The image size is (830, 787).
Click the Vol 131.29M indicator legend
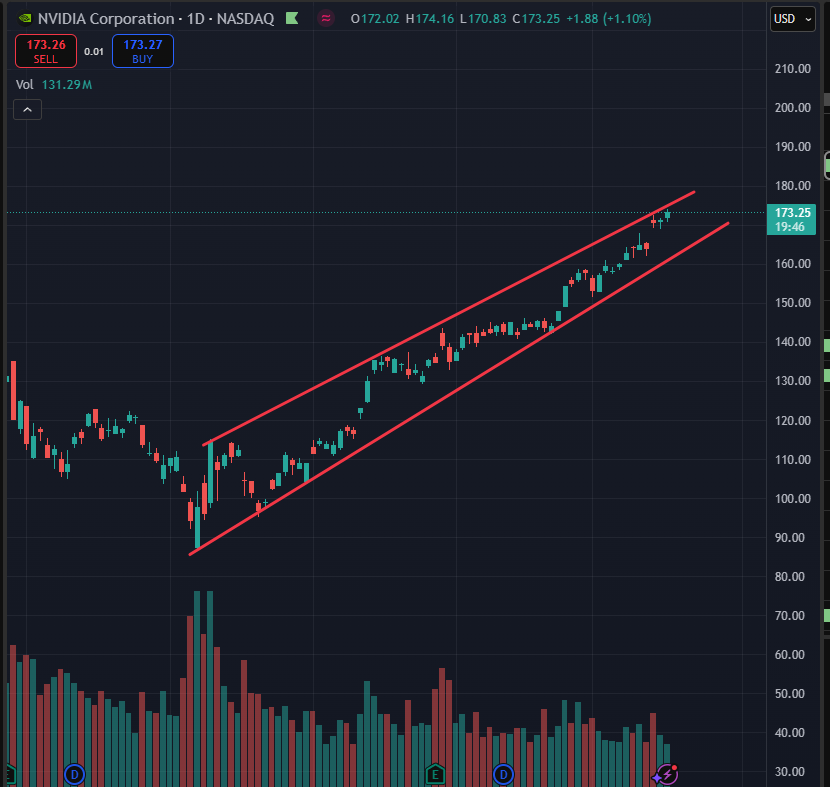(54, 85)
